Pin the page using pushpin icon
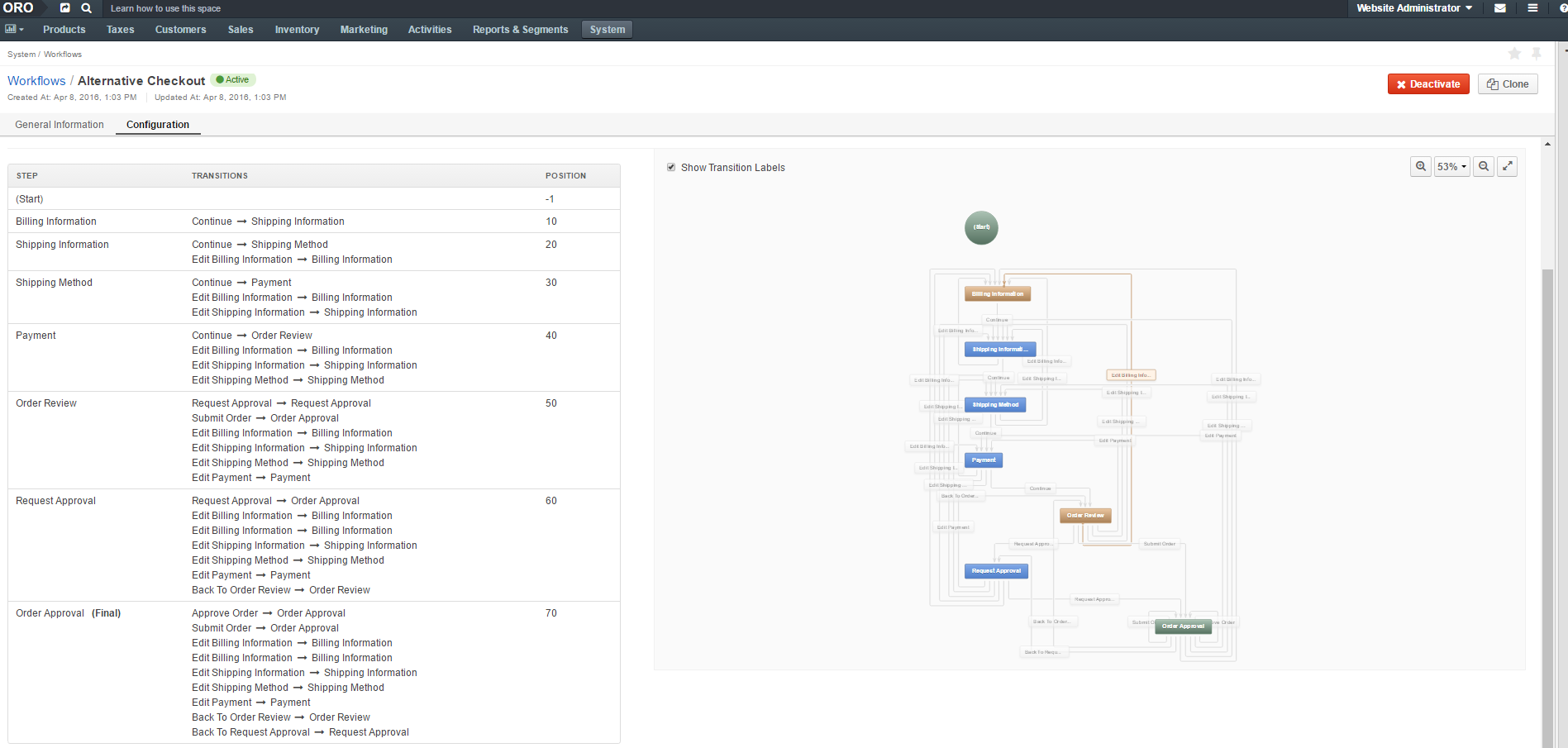The height and width of the screenshot is (748, 1568). [x=1537, y=54]
